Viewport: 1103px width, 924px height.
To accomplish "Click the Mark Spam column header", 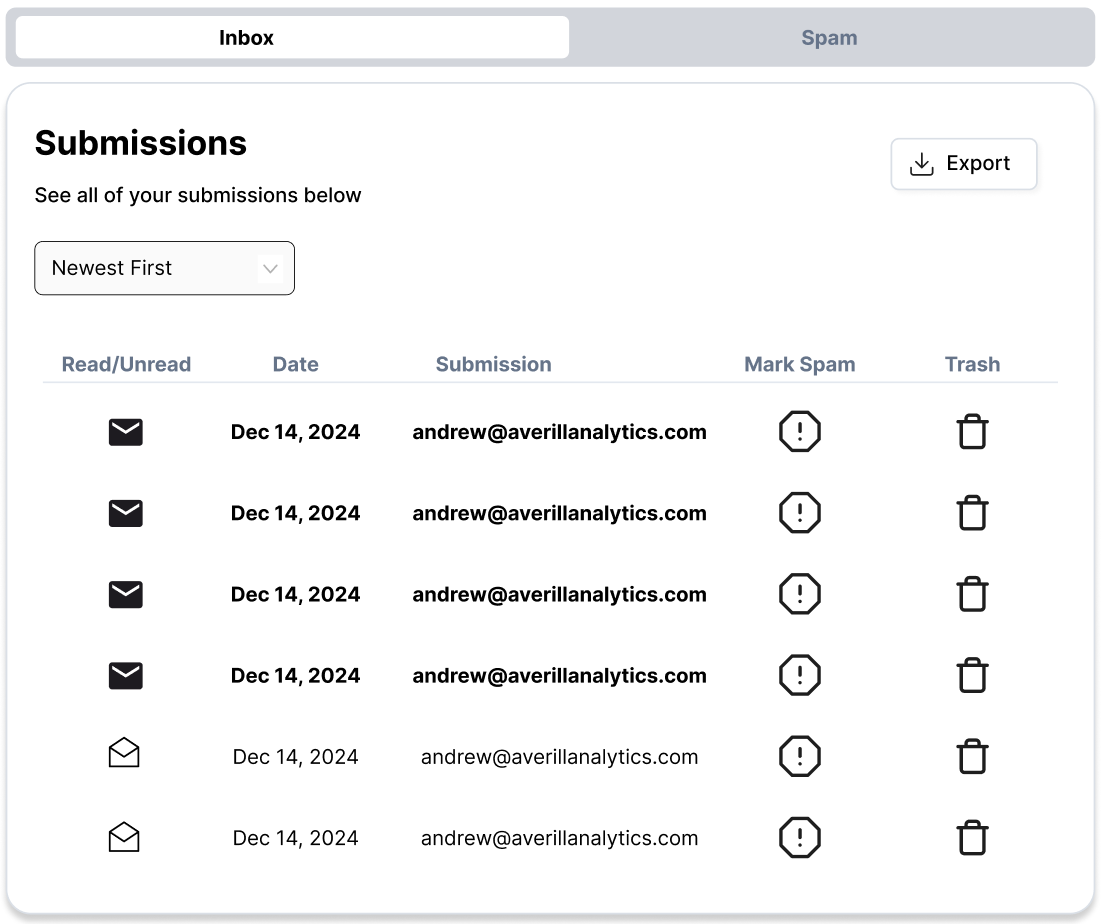I will coord(800,364).
